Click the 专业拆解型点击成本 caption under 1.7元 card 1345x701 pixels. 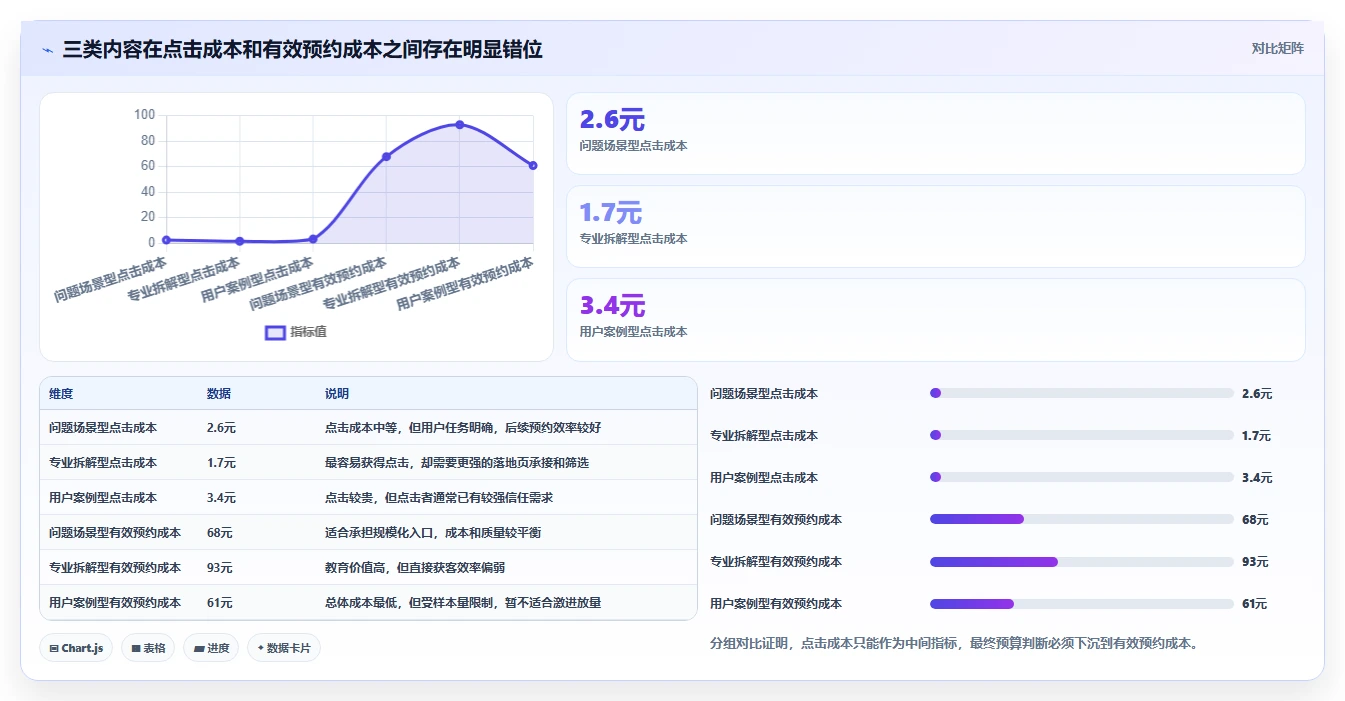pos(634,239)
